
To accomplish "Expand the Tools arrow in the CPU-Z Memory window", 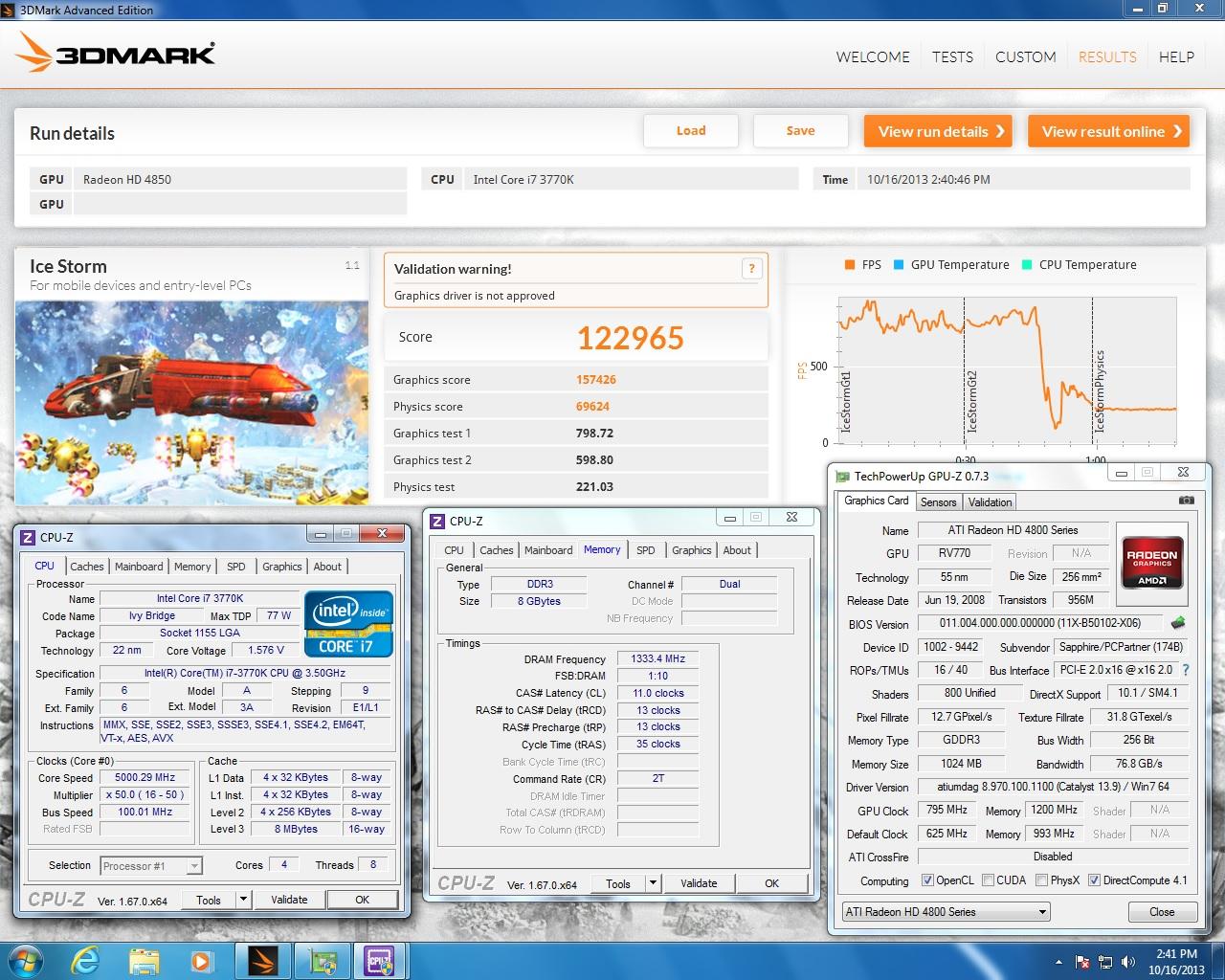I will tap(653, 883).
